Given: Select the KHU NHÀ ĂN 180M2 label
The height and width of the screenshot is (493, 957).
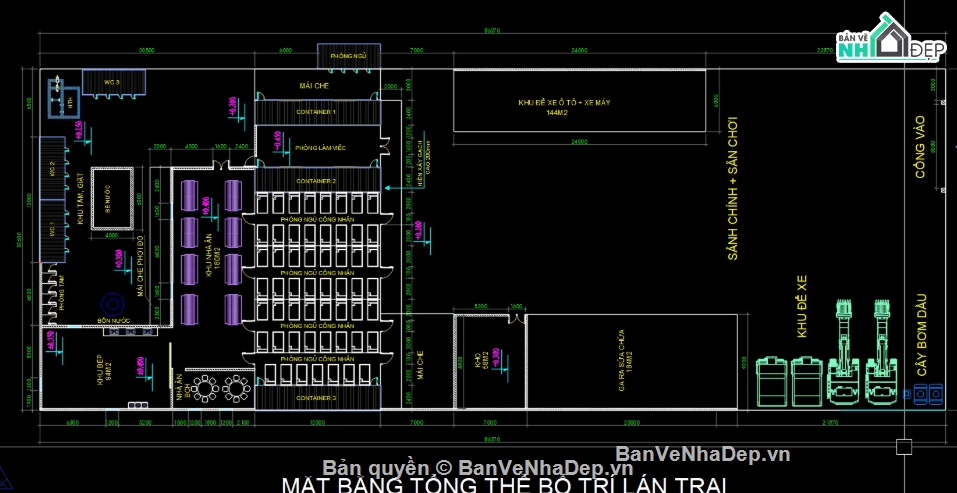Looking at the screenshot, I should (x=212, y=256).
